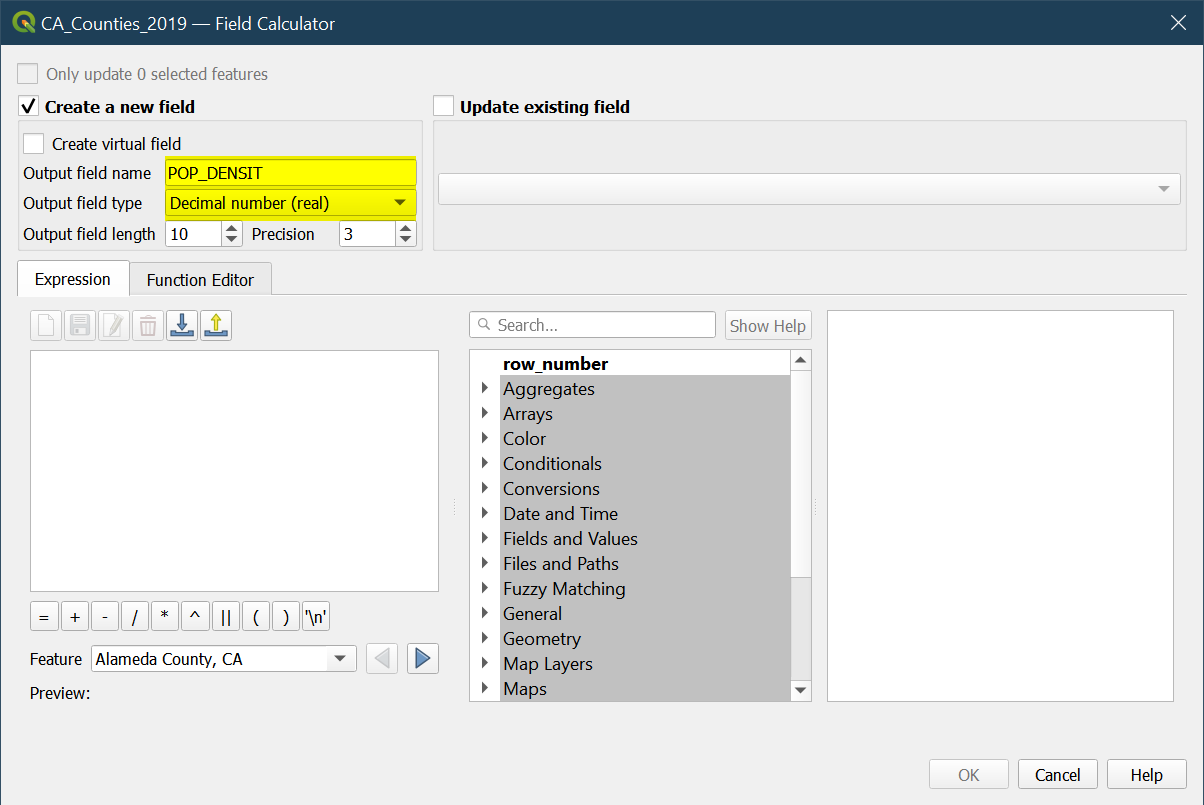Image resolution: width=1204 pixels, height=805 pixels.
Task: Check Update existing field option
Action: click(444, 107)
